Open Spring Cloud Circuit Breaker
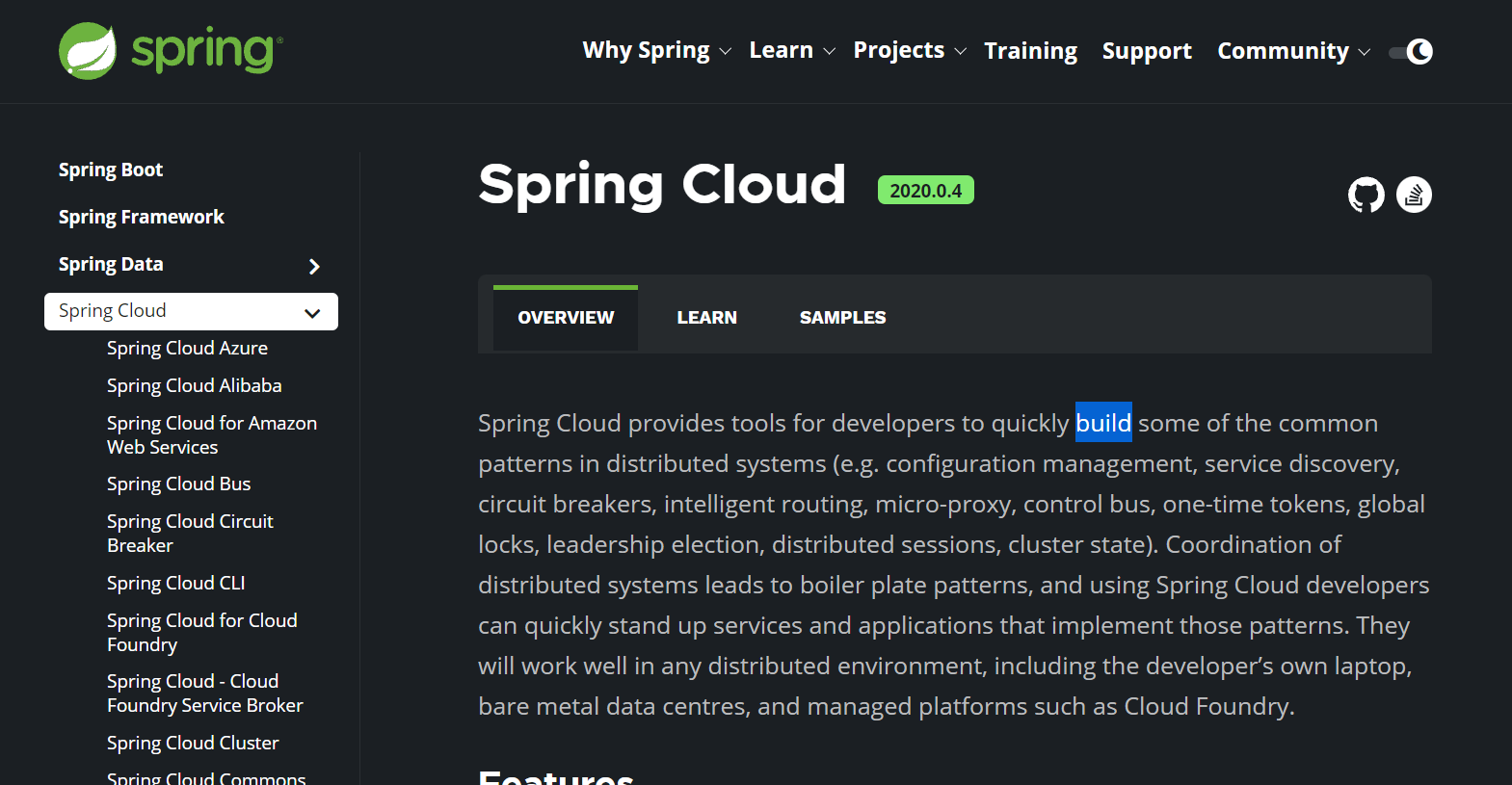Viewport: 1512px width, 785px height. point(190,534)
